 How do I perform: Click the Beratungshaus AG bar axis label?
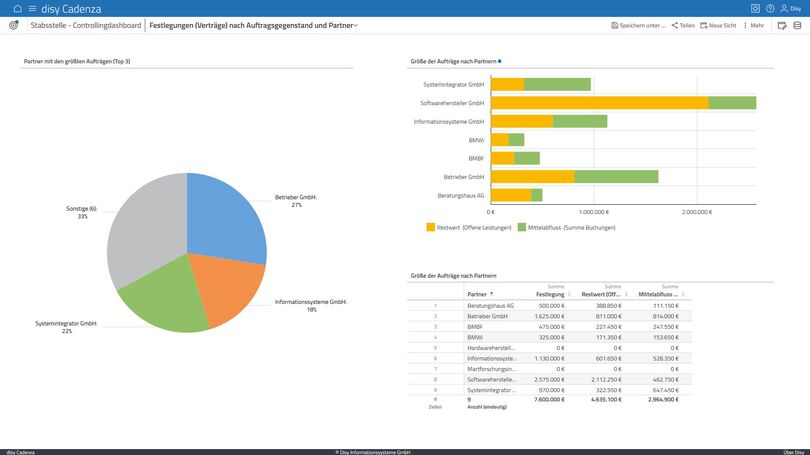click(x=461, y=196)
